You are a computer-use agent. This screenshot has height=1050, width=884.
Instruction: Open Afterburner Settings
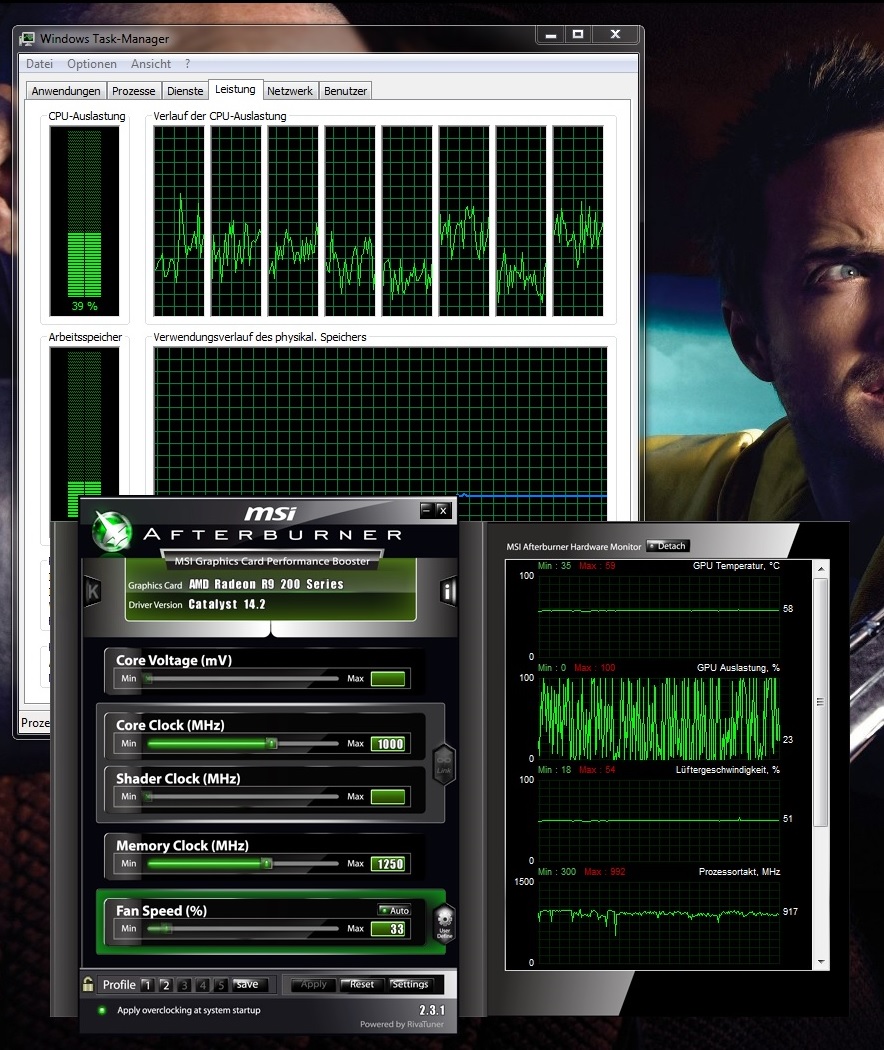410,984
